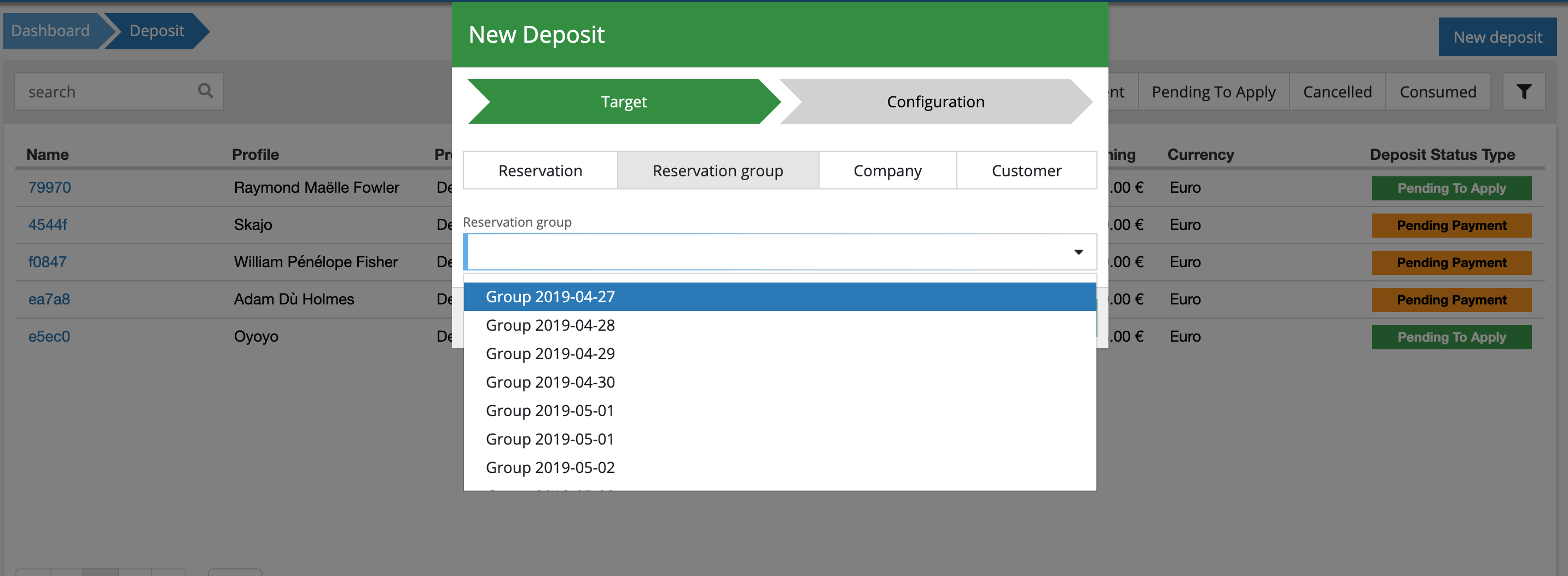Filter by Consumed status
Viewport: 1568px width, 576px height.
pyautogui.click(x=1437, y=92)
